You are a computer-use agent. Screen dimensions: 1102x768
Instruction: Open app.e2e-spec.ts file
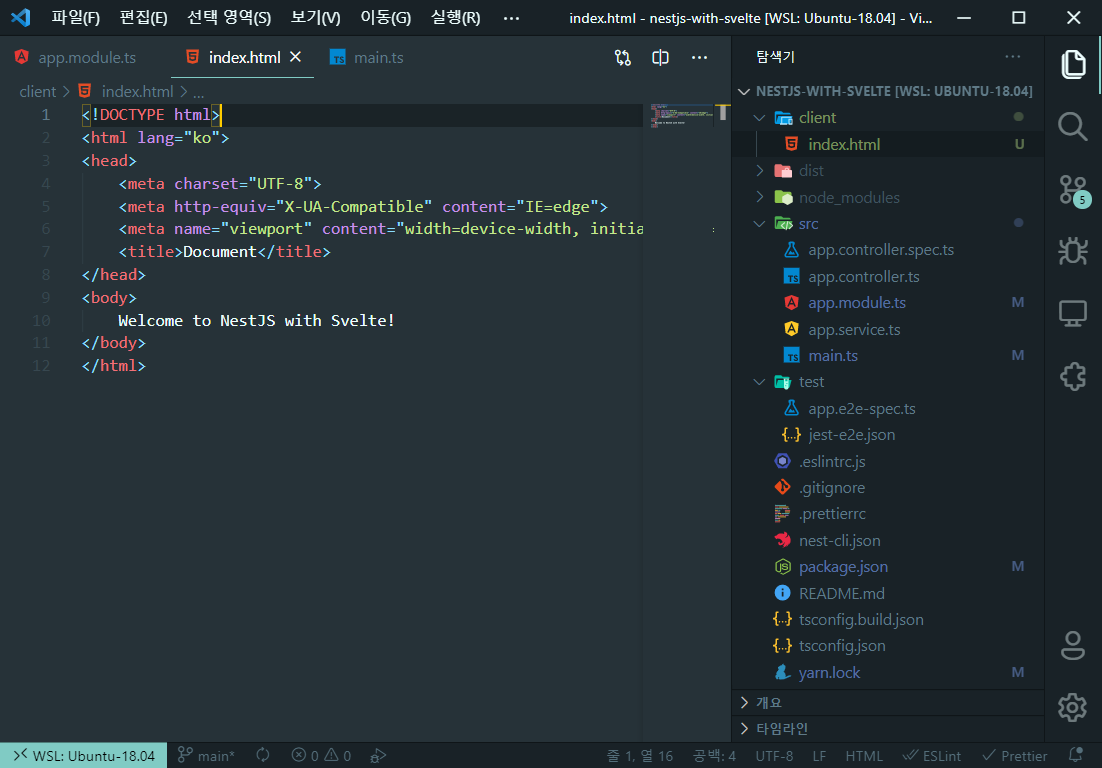pos(888,409)
